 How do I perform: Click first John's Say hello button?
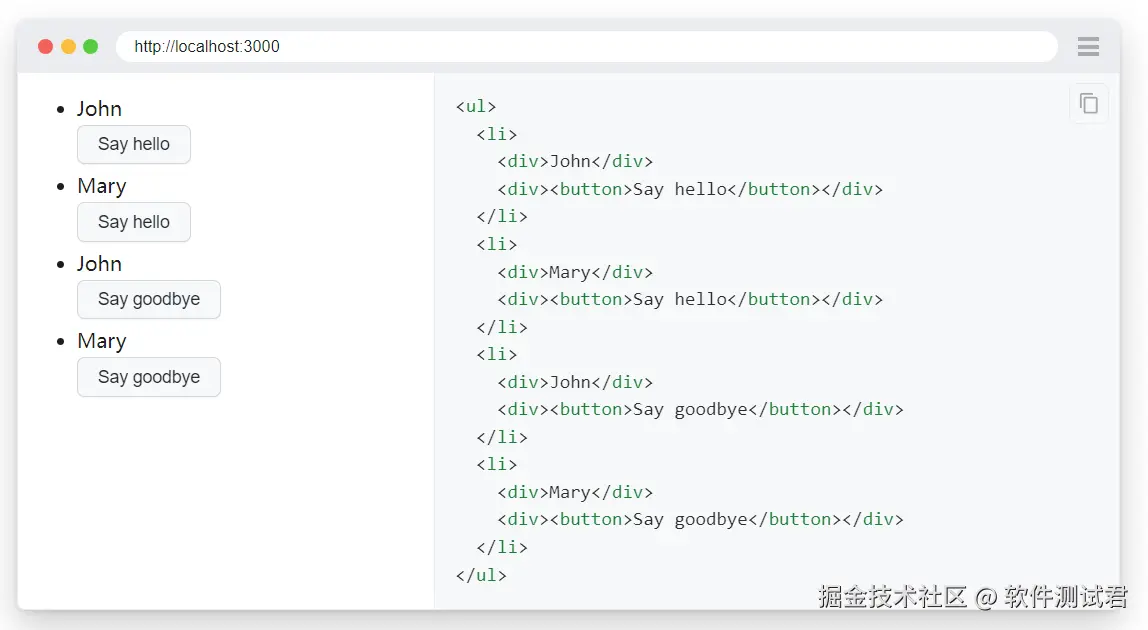(x=134, y=144)
